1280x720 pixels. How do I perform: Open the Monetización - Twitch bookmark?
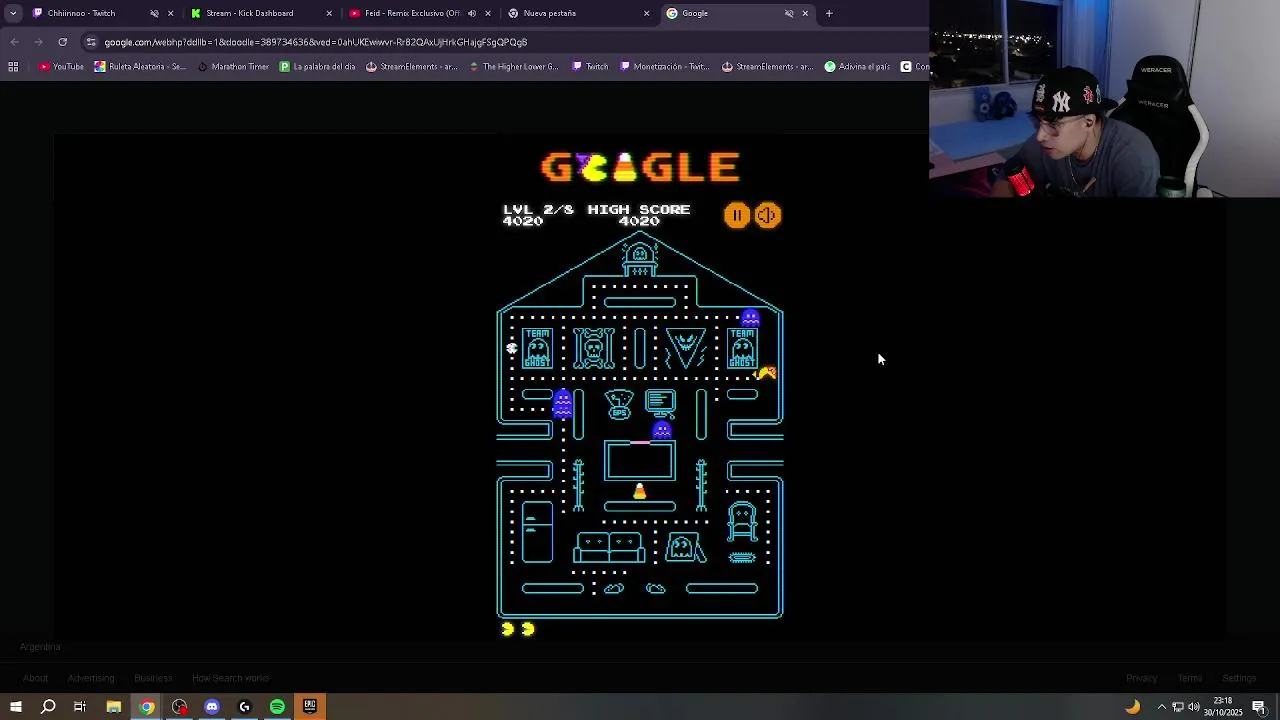pos(664,67)
